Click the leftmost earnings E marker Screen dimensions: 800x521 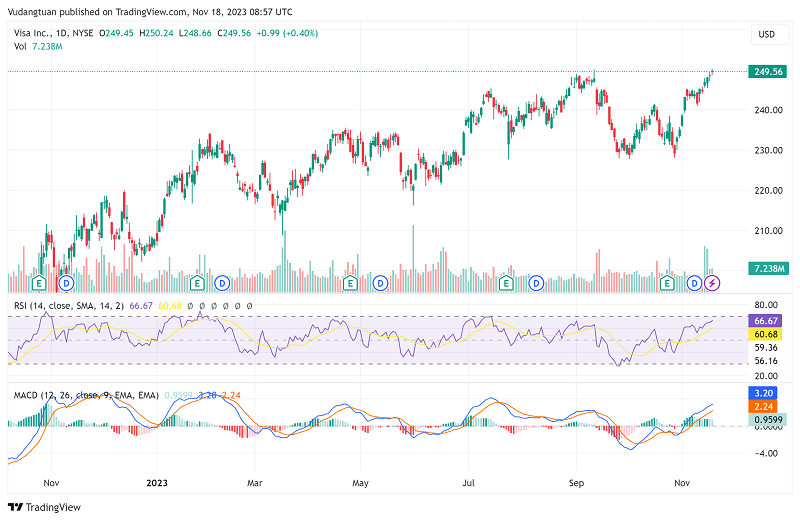tap(40, 283)
